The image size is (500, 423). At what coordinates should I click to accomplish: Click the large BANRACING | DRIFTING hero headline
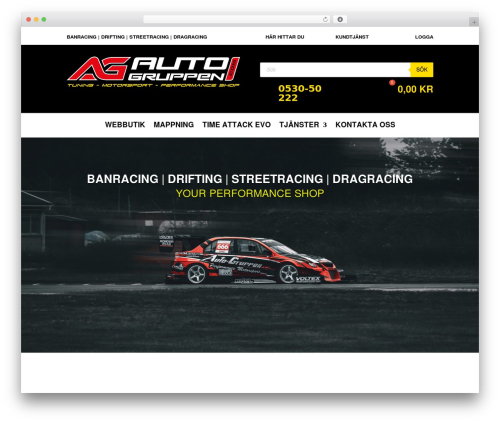point(250,179)
